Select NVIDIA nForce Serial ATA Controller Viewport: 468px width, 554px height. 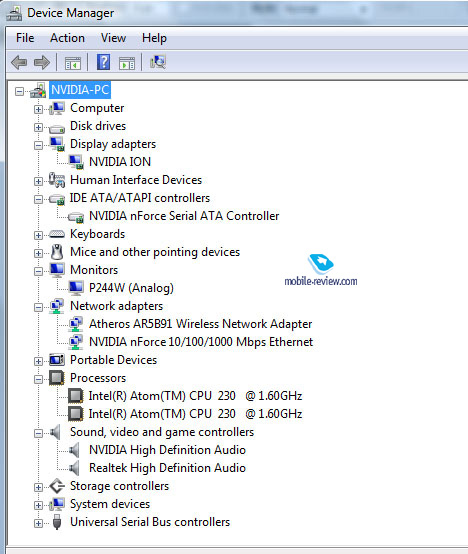[x=184, y=216]
